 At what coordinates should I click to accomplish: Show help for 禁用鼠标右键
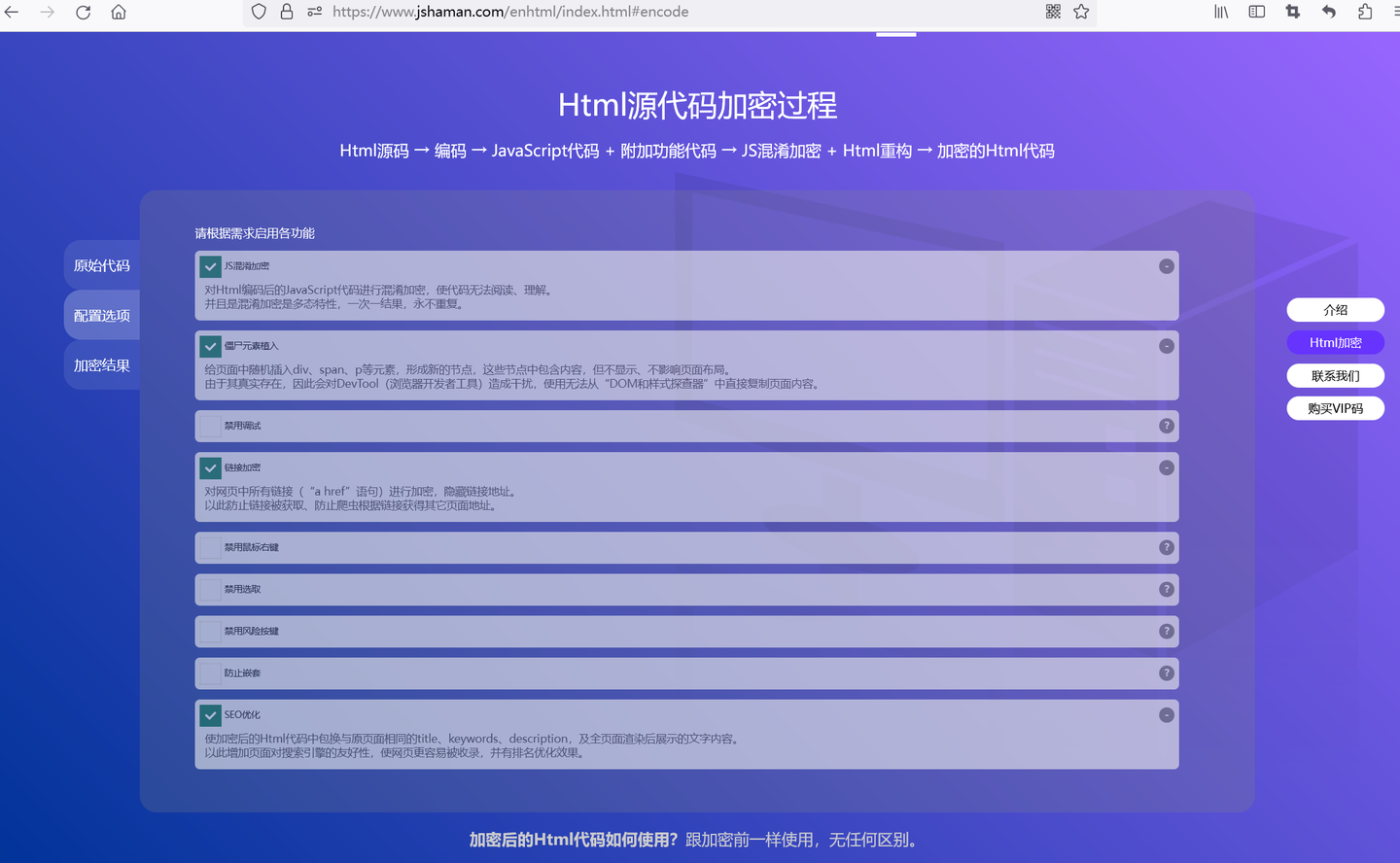1167,547
